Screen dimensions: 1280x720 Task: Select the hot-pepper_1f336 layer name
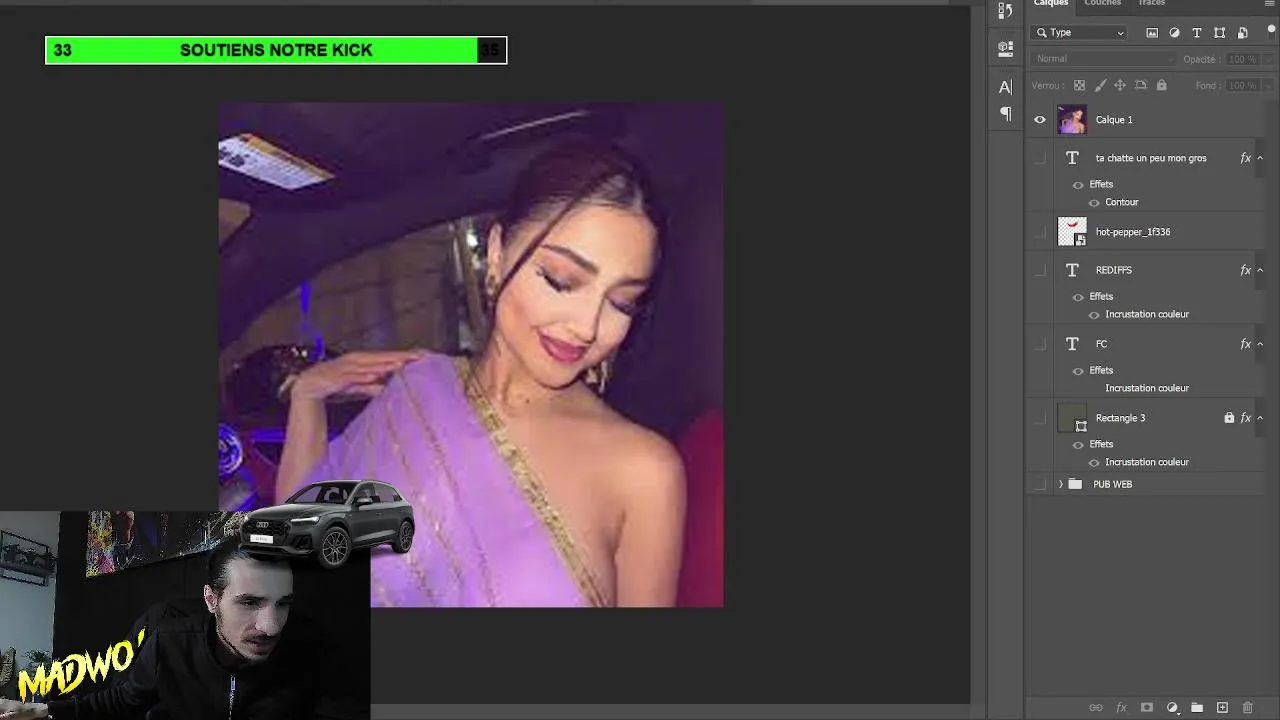pos(1133,232)
